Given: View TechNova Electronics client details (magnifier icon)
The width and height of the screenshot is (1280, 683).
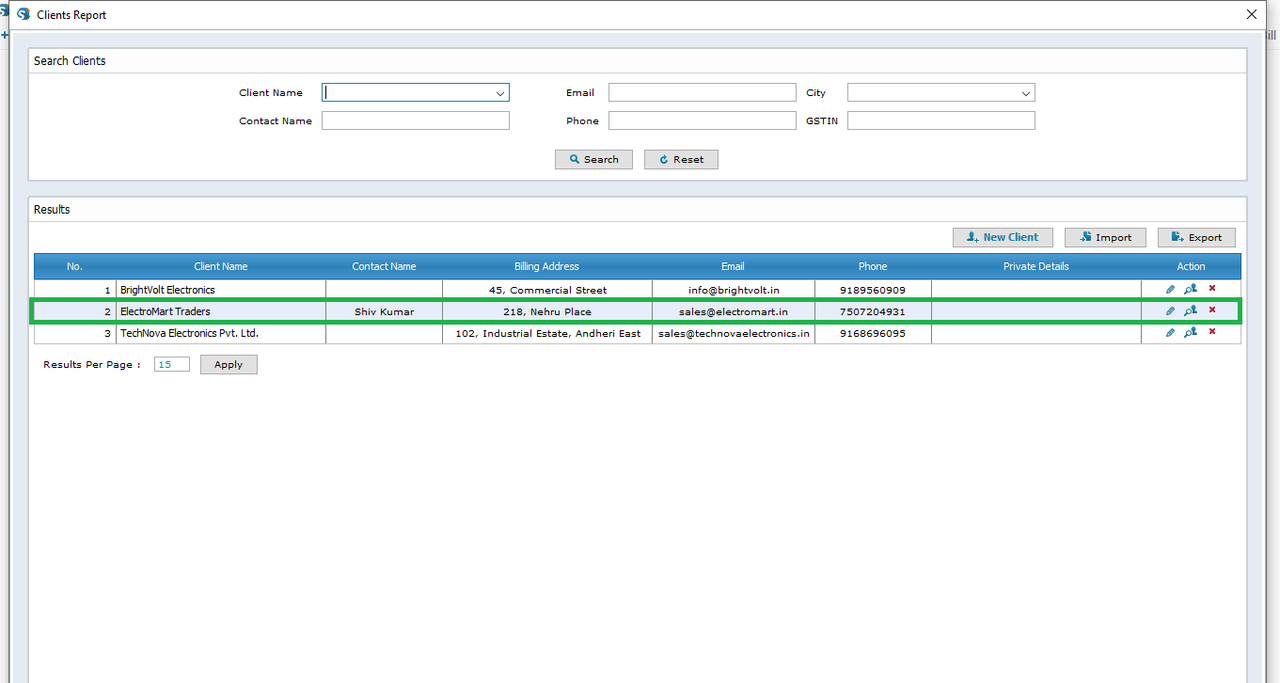Looking at the screenshot, I should pyautogui.click(x=1191, y=333).
